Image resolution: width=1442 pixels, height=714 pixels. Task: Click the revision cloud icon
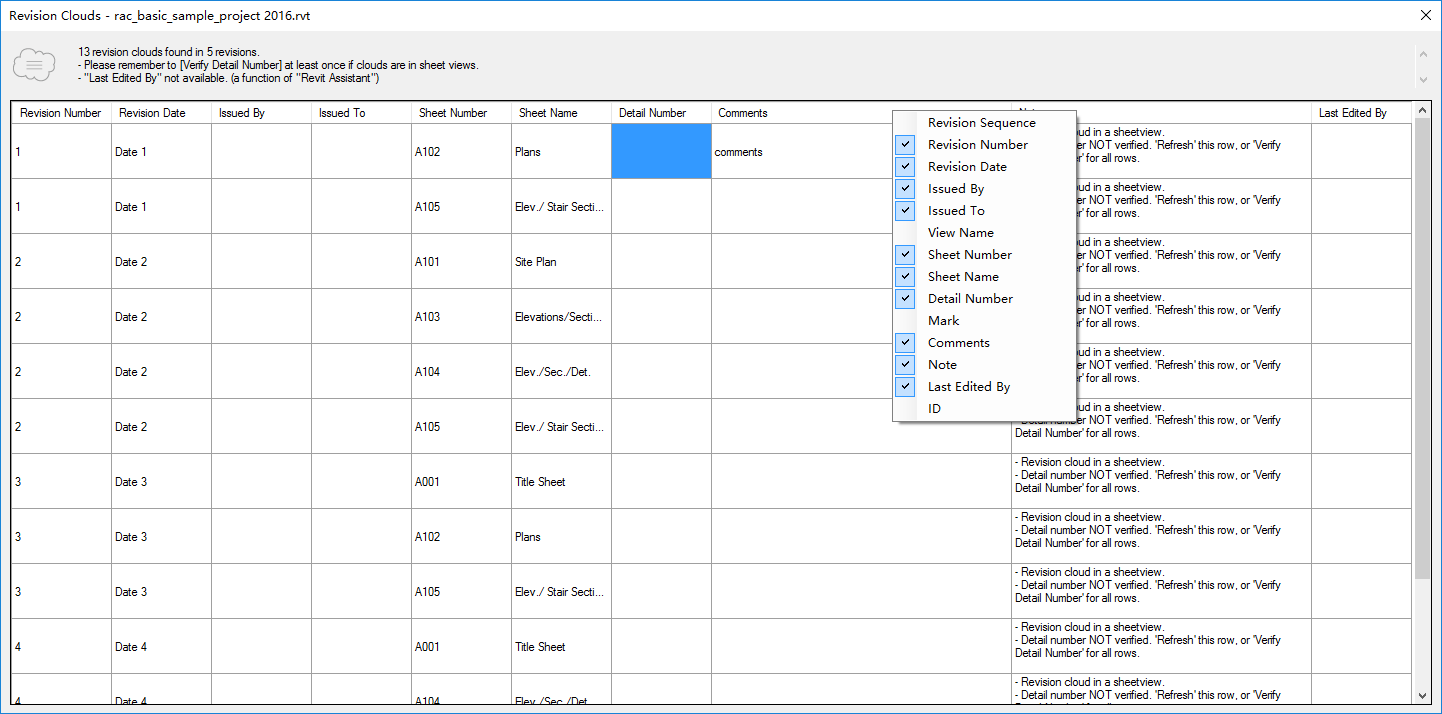tap(34, 64)
